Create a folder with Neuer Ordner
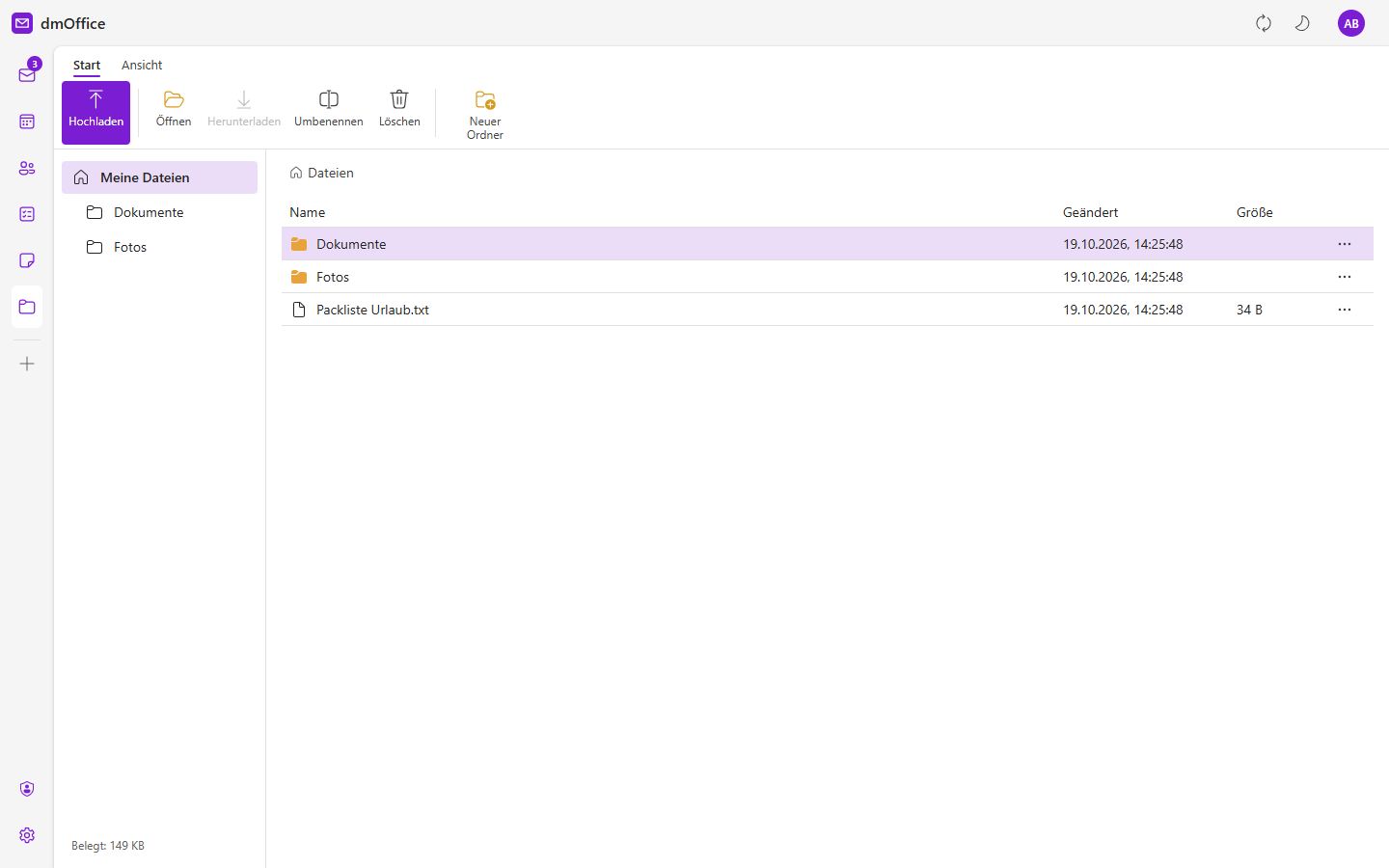 point(485,114)
